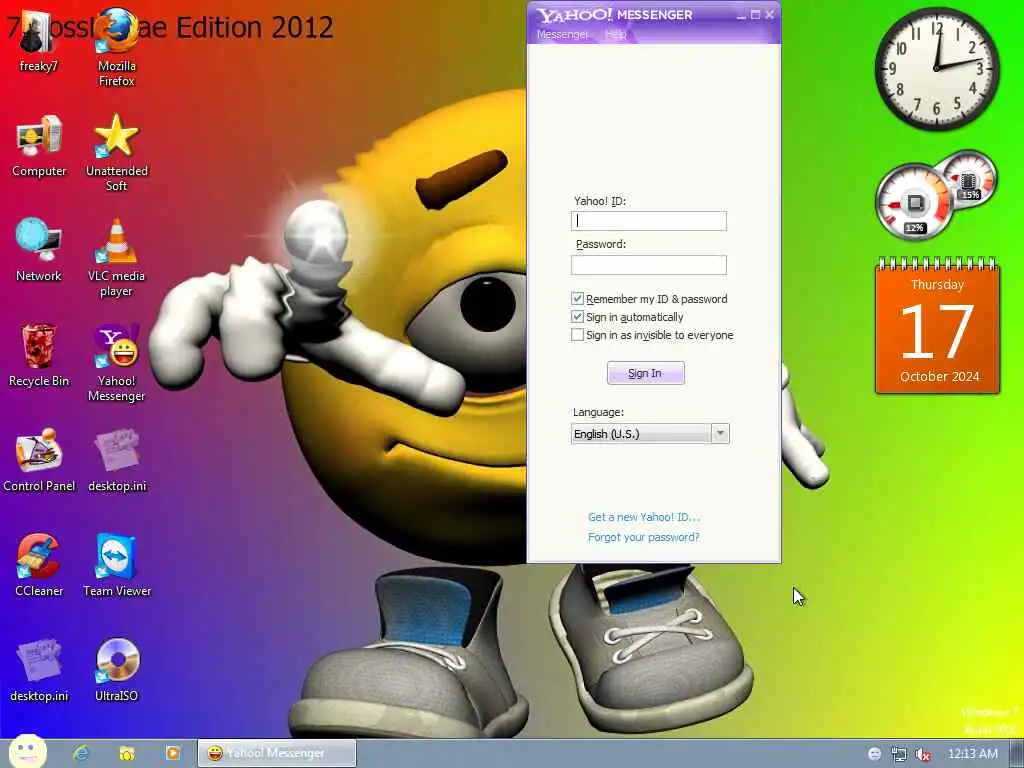Viewport: 1024px width, 768px height.
Task: Select the desktop.ini file next to Control Panel
Action: tap(117, 460)
